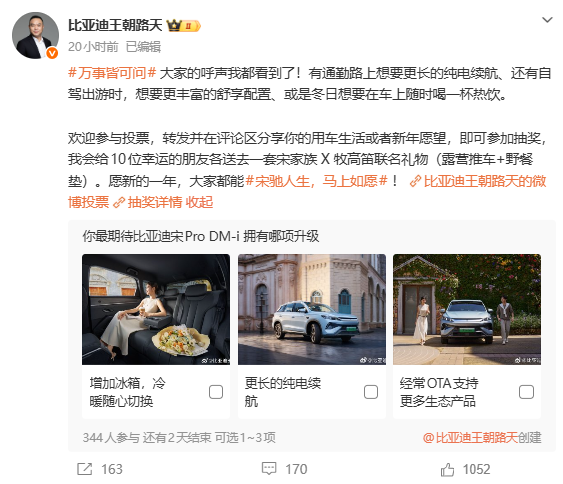
Task: Like the post with thumbs-up icon
Action: [447, 469]
